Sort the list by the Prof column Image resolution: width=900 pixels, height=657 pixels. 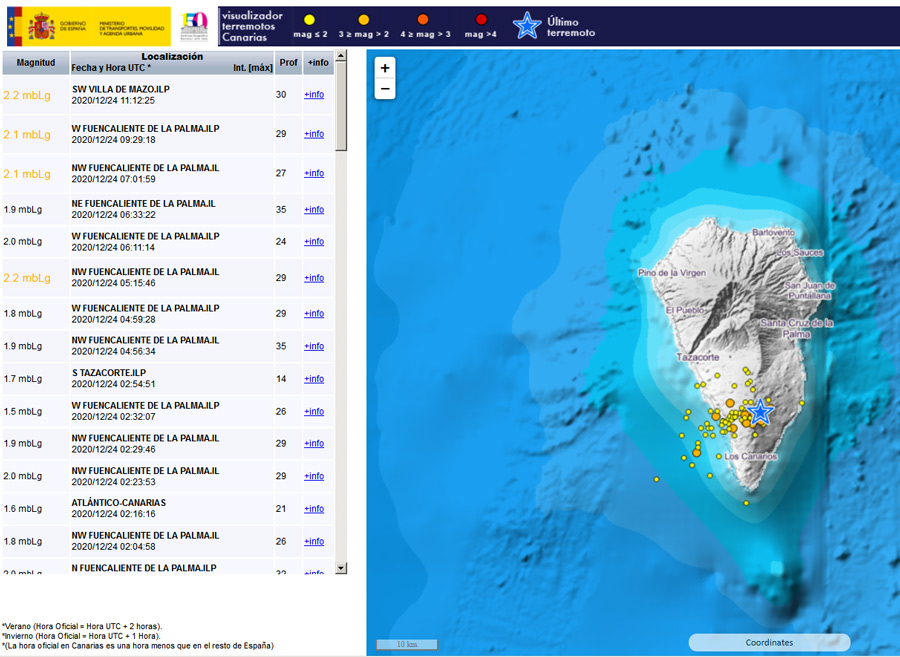coord(287,62)
